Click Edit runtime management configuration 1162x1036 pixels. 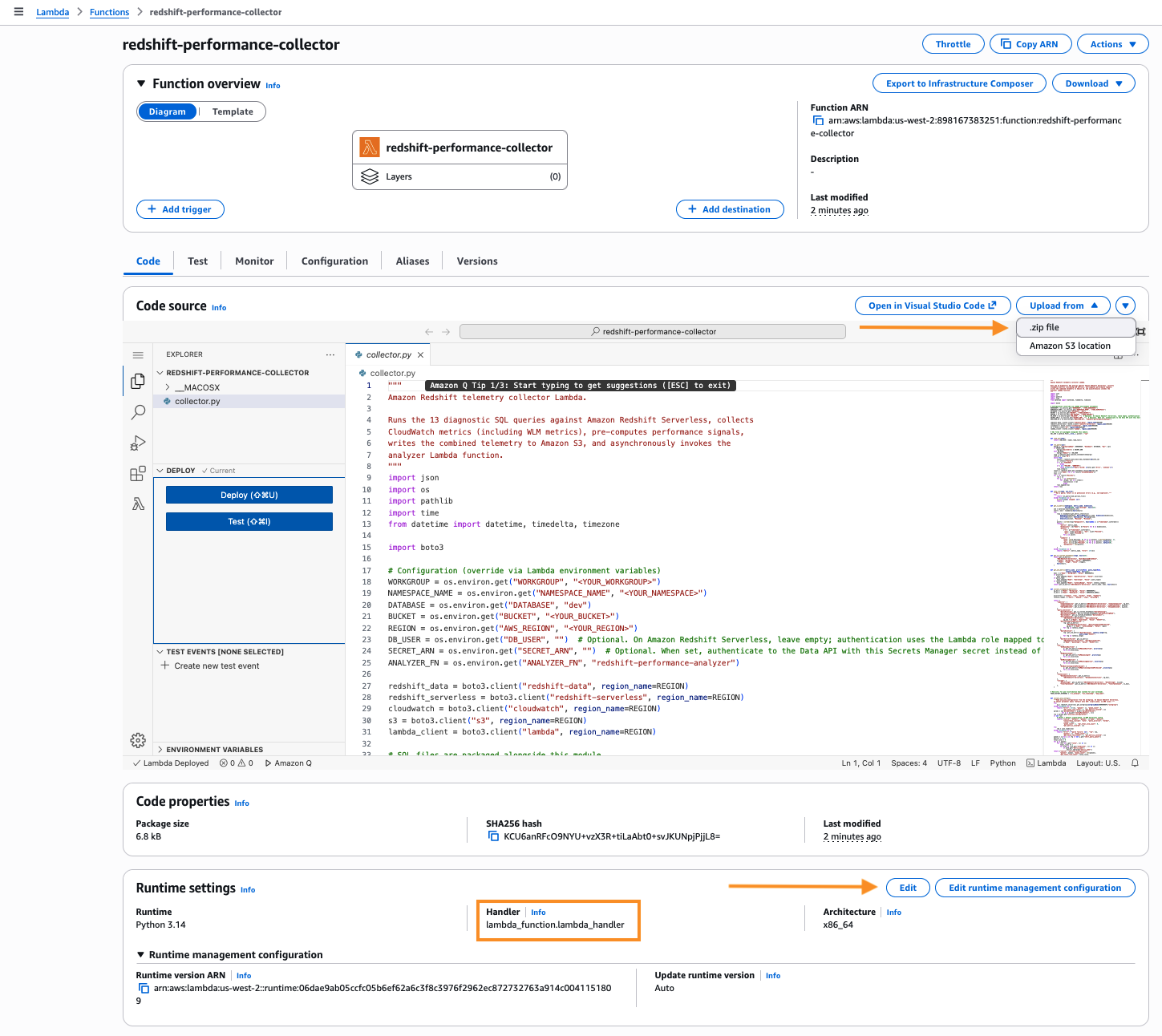coord(1034,888)
